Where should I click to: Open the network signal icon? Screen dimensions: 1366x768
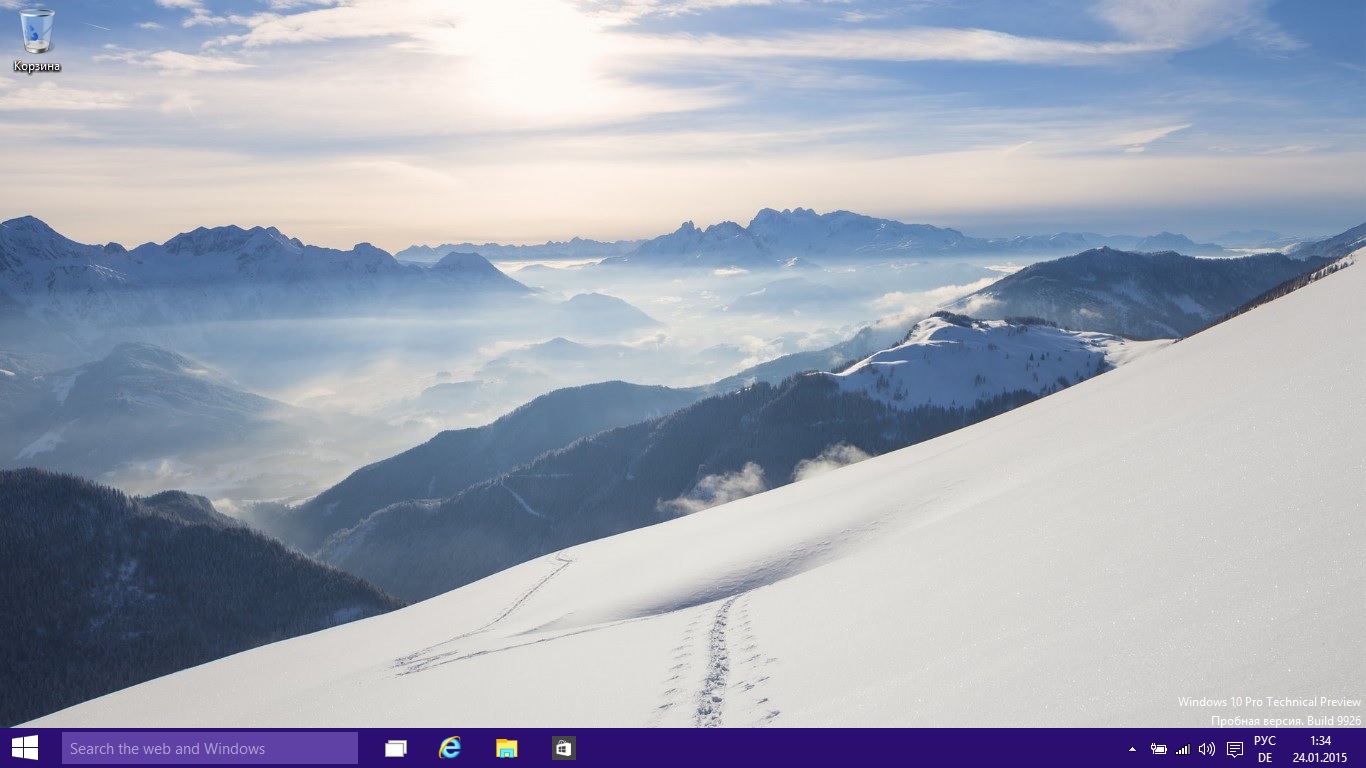[x=1183, y=749]
